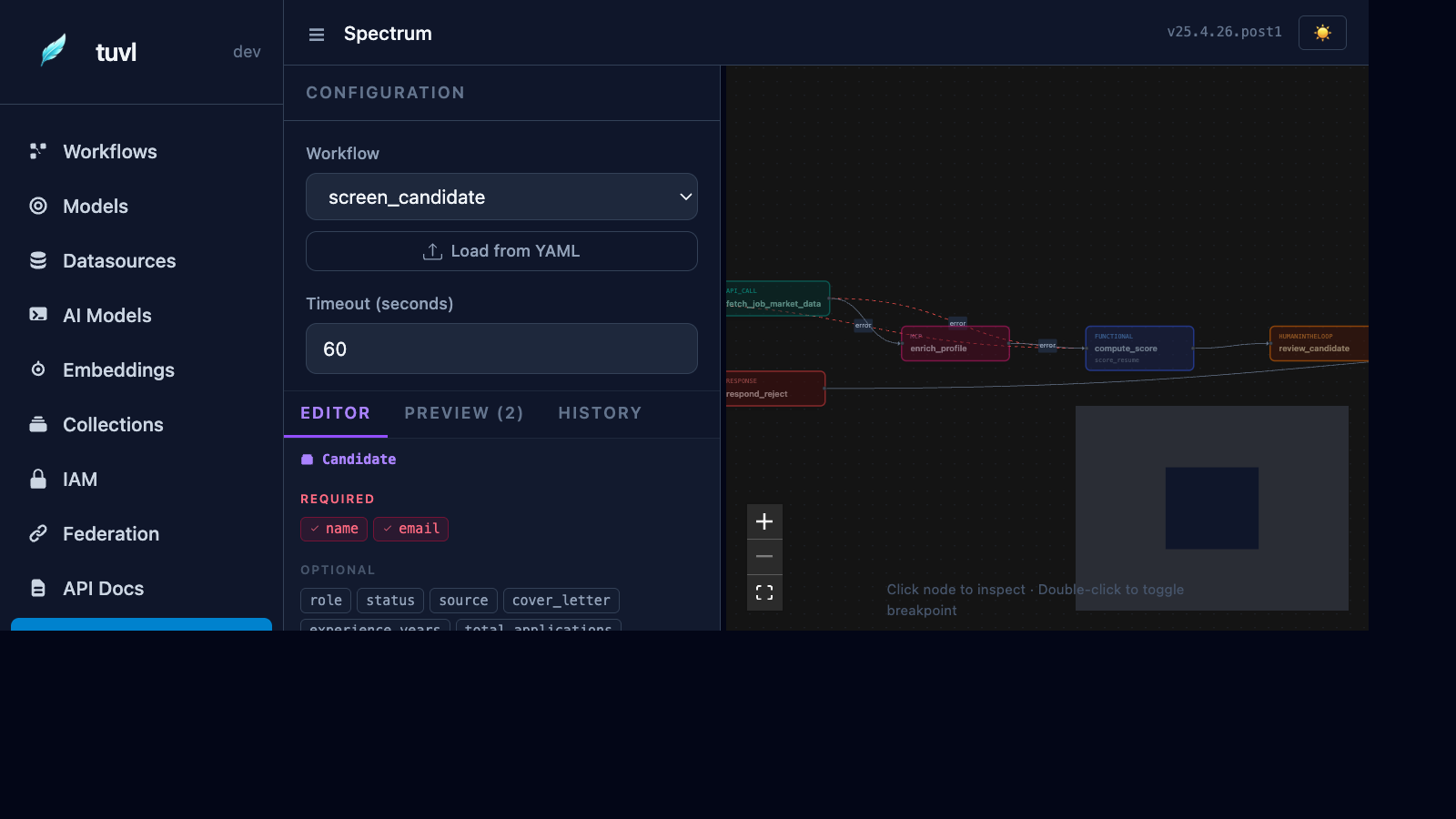Click the upload icon in Load from YAML
The image size is (1456, 819).
[433, 251]
